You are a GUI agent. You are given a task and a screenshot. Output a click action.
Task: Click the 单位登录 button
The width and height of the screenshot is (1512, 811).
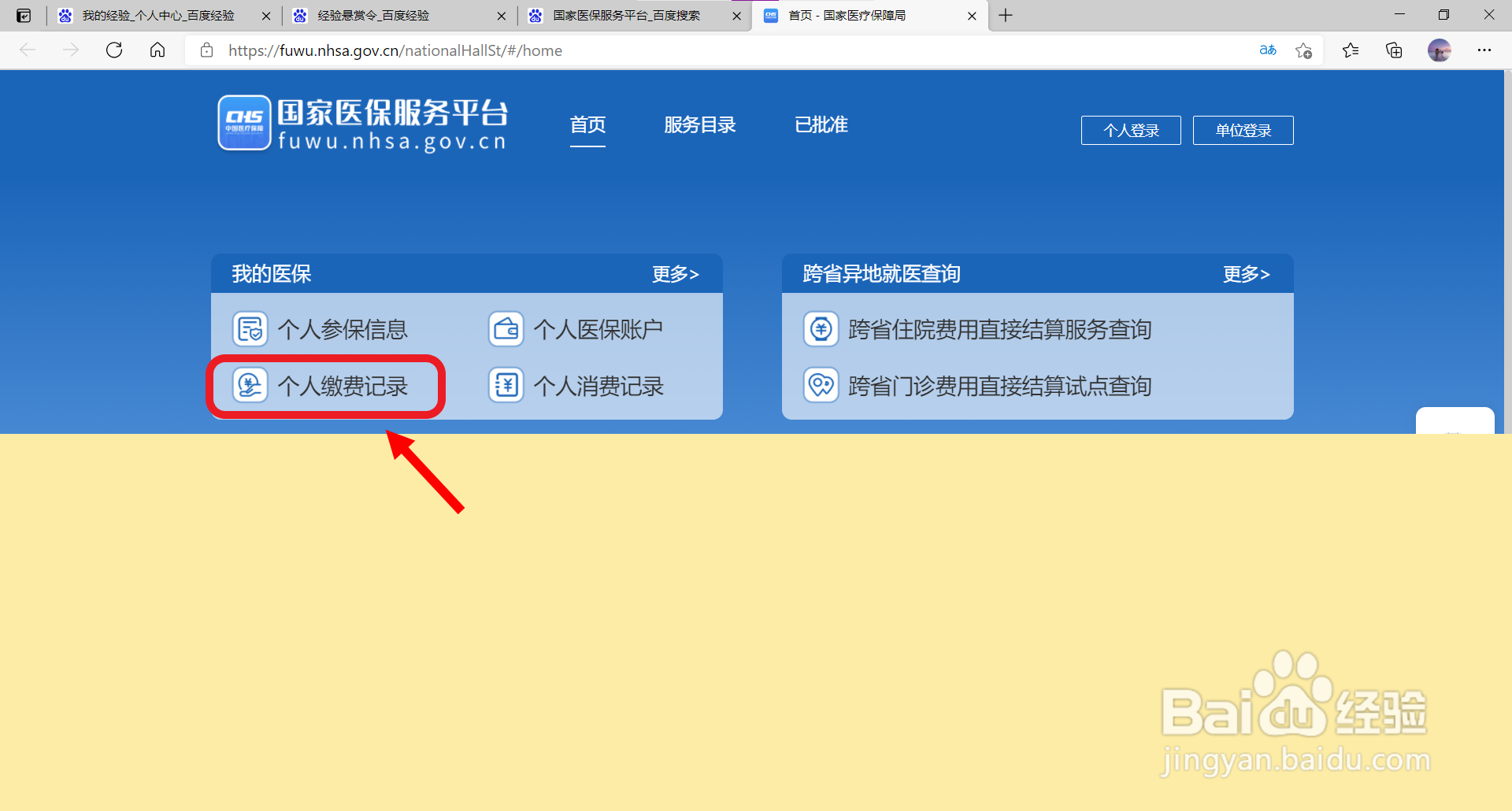tap(1243, 130)
